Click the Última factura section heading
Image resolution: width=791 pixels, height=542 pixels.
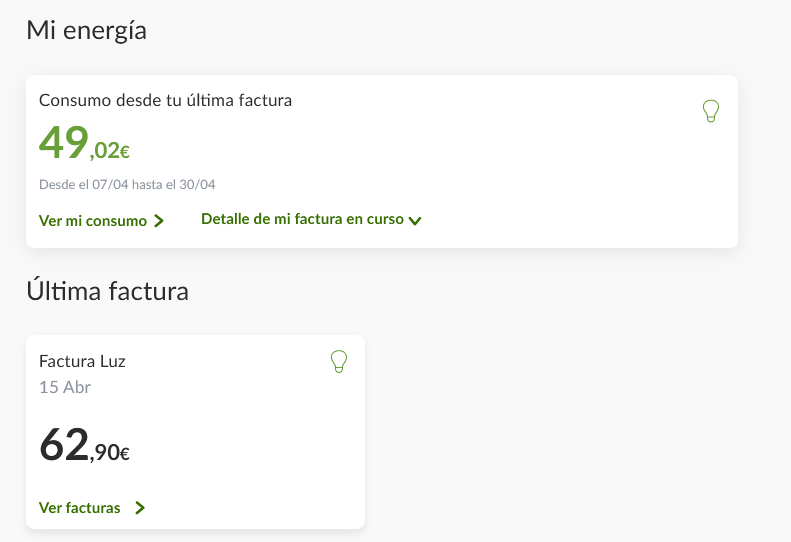107,292
